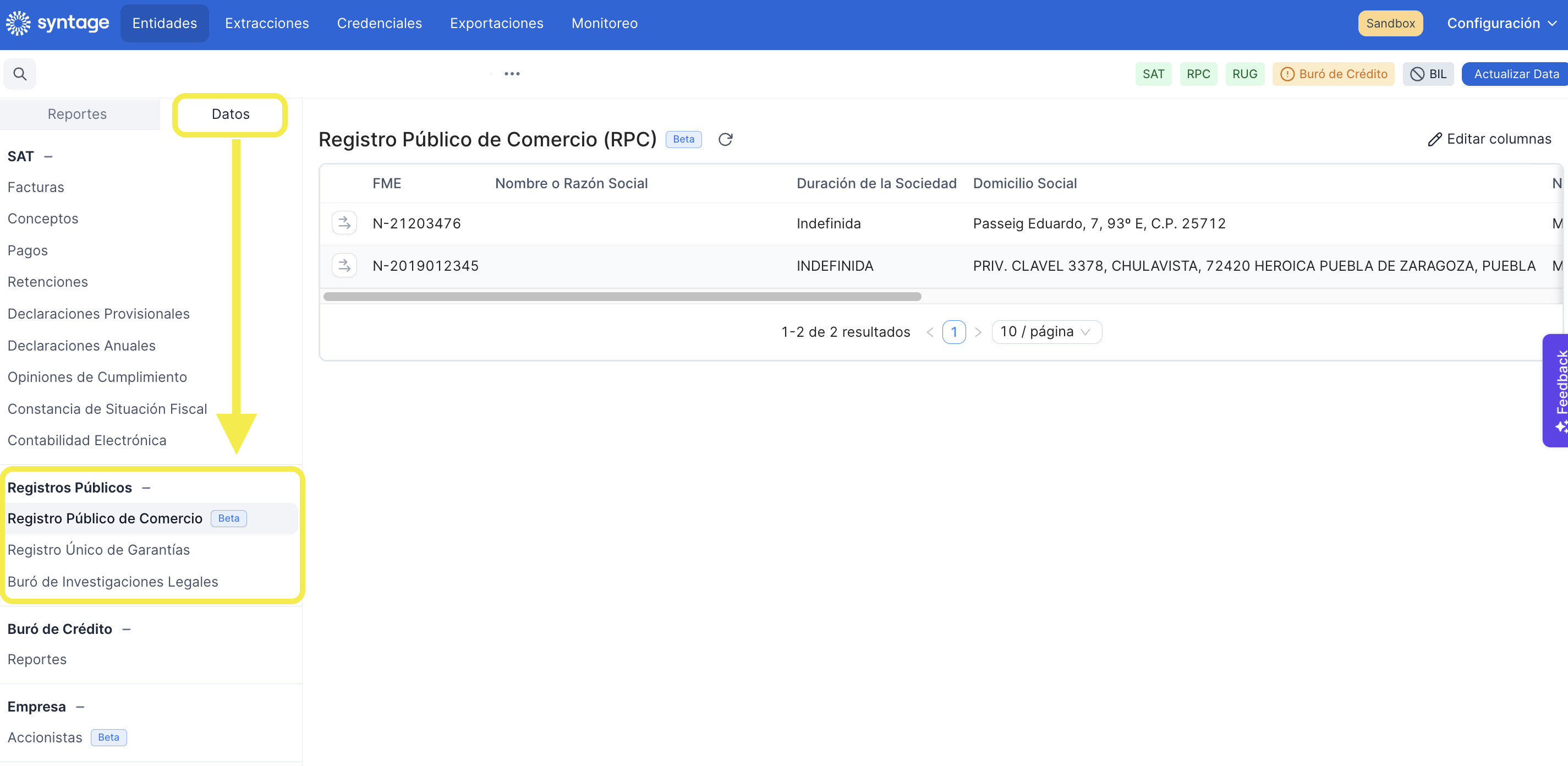Open Exportaciones in the top nav
The image size is (1568, 766).
[496, 23]
